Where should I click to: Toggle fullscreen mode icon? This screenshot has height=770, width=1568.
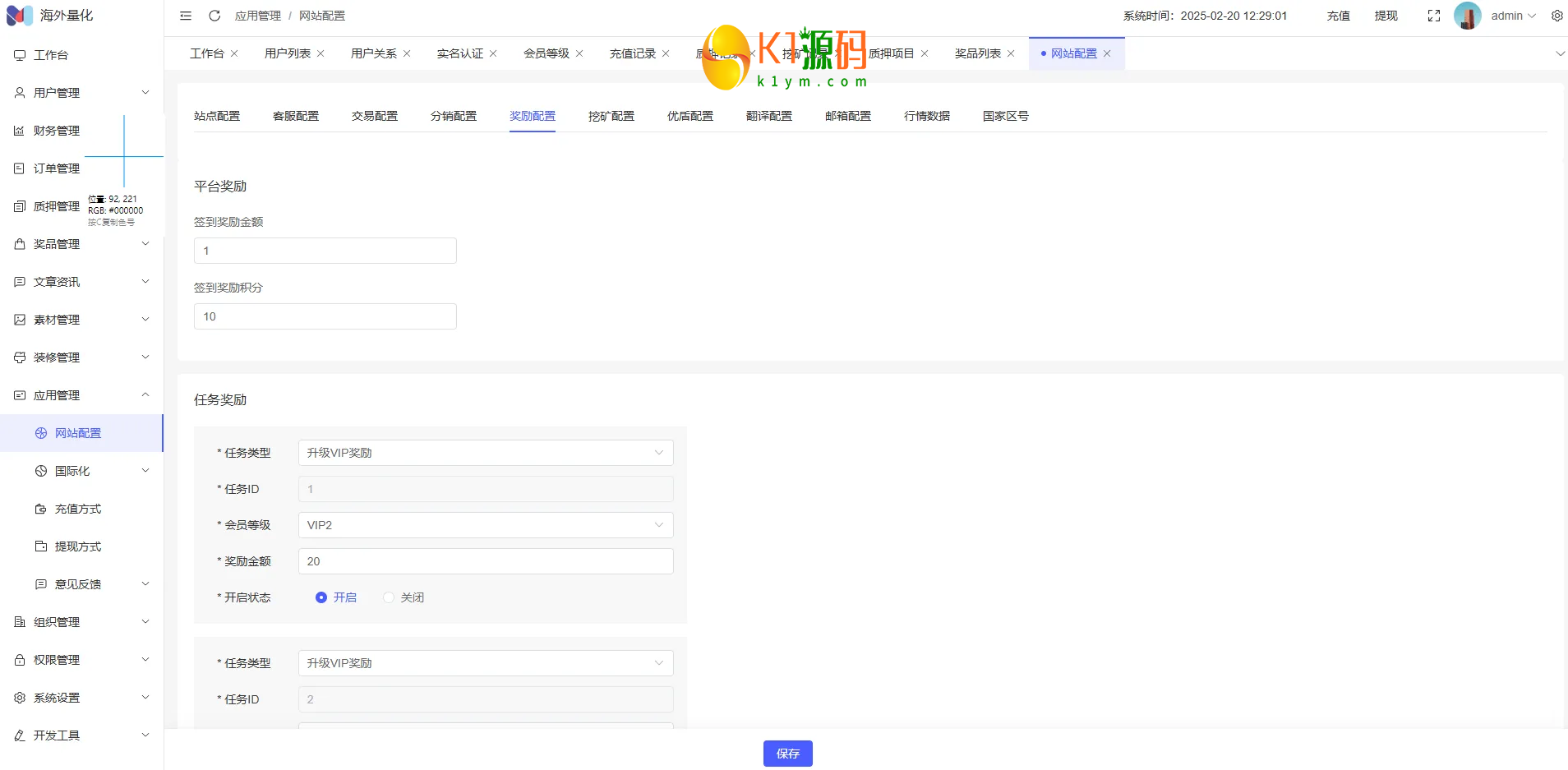[1434, 16]
